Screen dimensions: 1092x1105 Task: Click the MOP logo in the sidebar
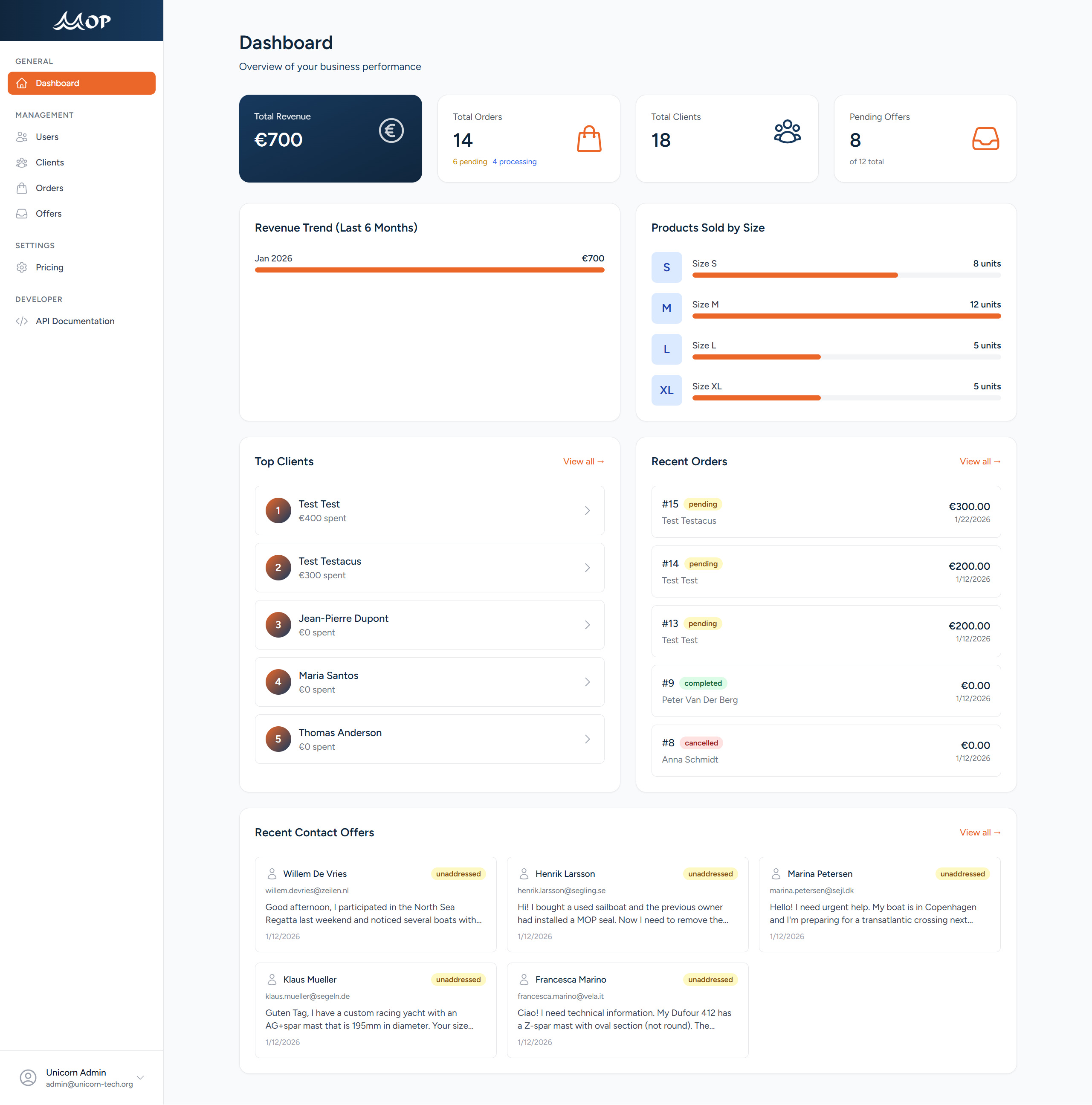click(82, 20)
